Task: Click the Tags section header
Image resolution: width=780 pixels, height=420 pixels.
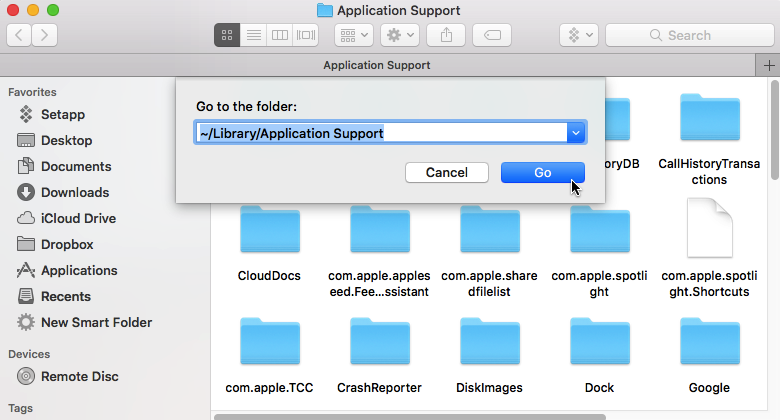Action: (20, 408)
